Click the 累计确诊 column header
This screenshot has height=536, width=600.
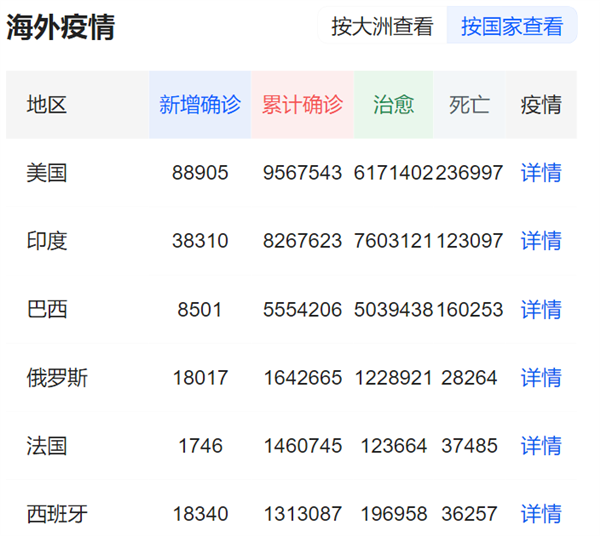[x=302, y=104]
